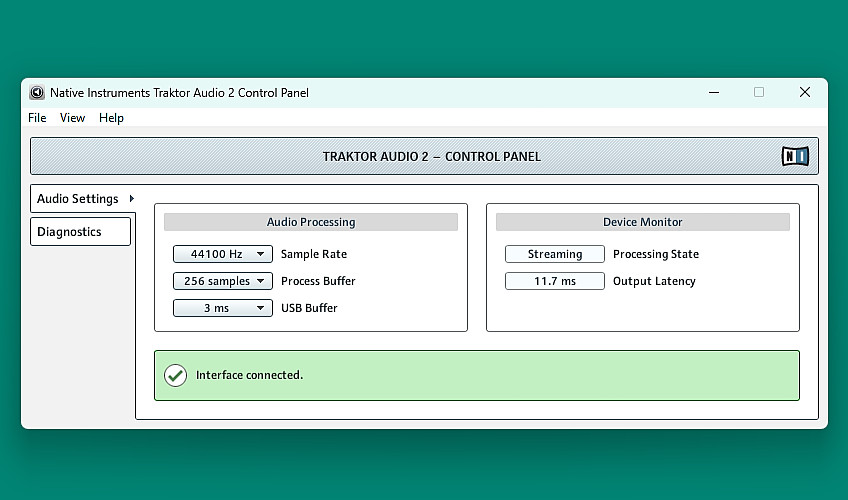Viewport: 848px width, 500px height.
Task: Click the Process Buffer label
Action: click(318, 281)
